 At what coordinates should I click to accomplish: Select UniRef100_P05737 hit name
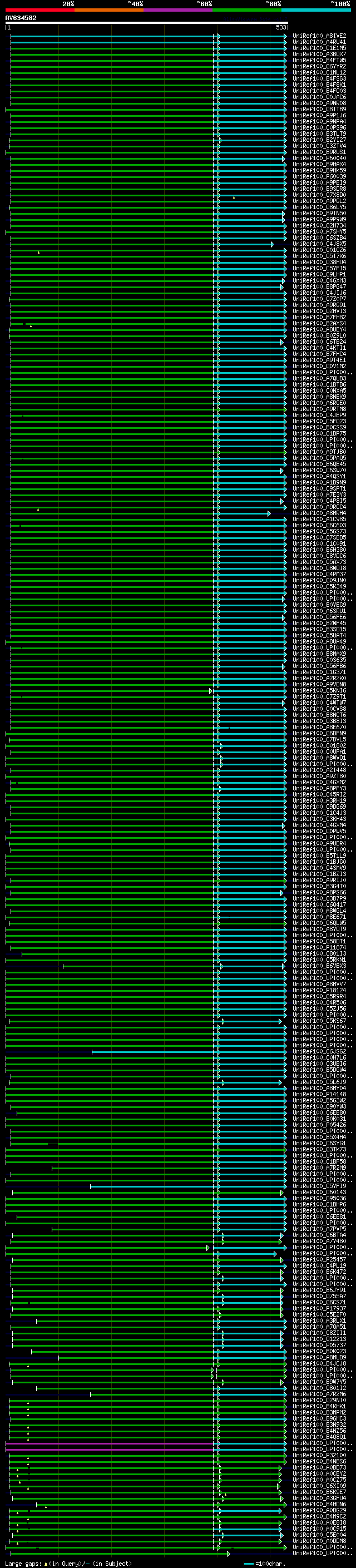click(319, 1345)
